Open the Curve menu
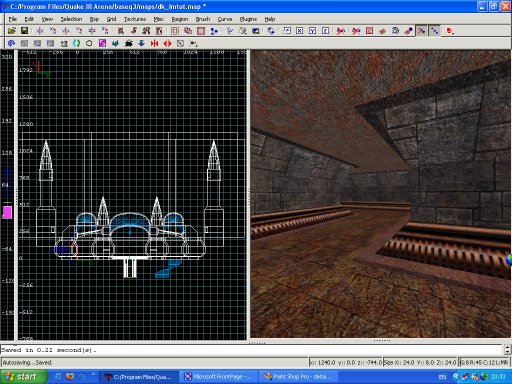 pos(225,19)
